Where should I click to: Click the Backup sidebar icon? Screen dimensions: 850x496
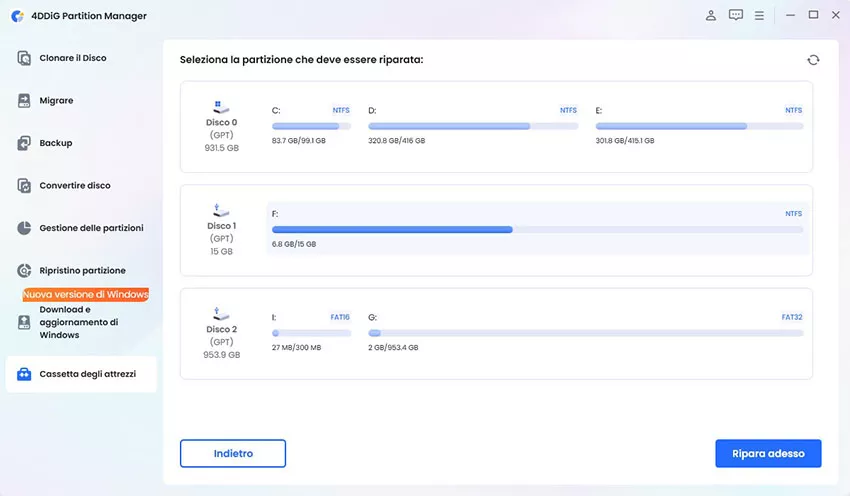25,143
